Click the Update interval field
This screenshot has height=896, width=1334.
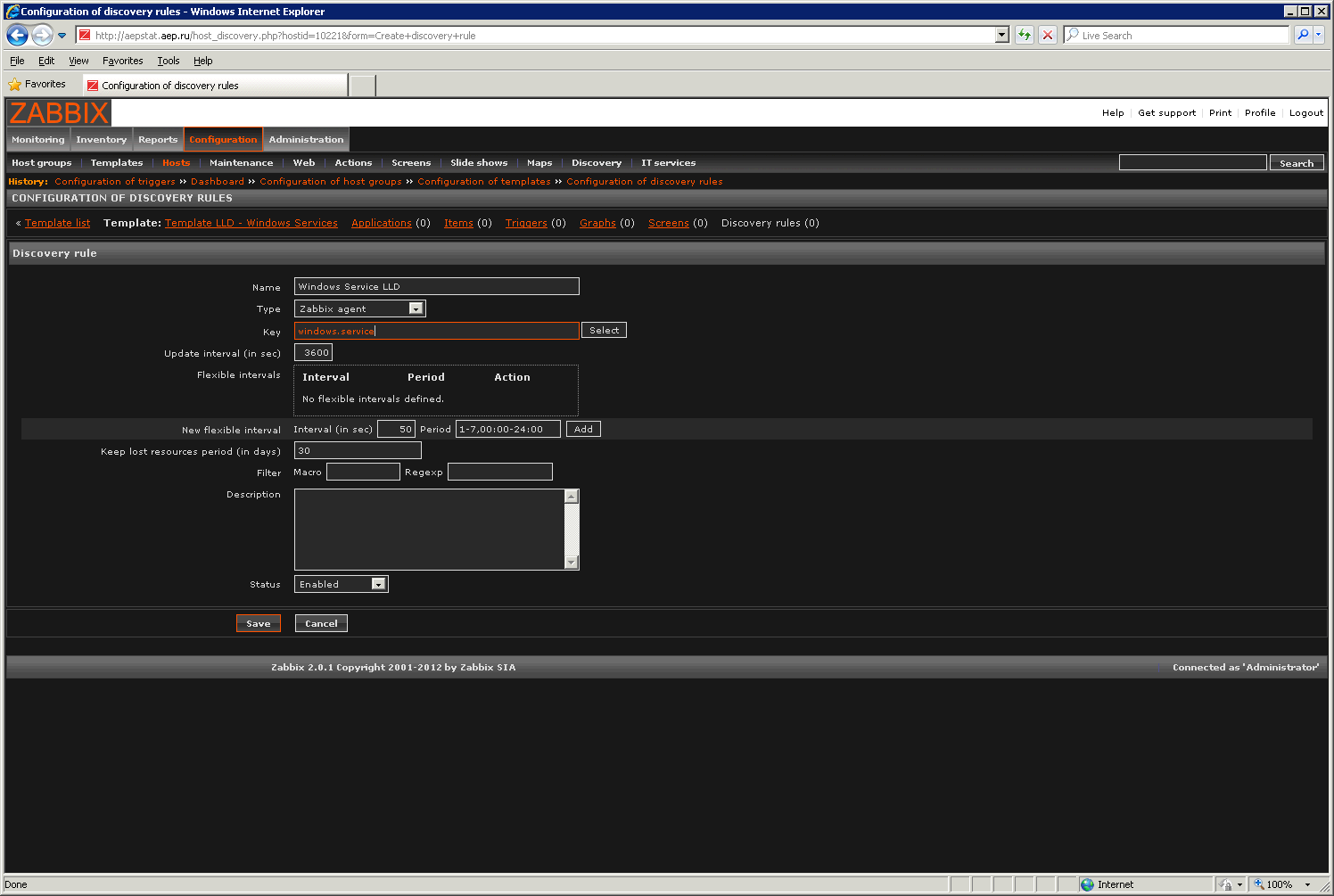(x=313, y=352)
